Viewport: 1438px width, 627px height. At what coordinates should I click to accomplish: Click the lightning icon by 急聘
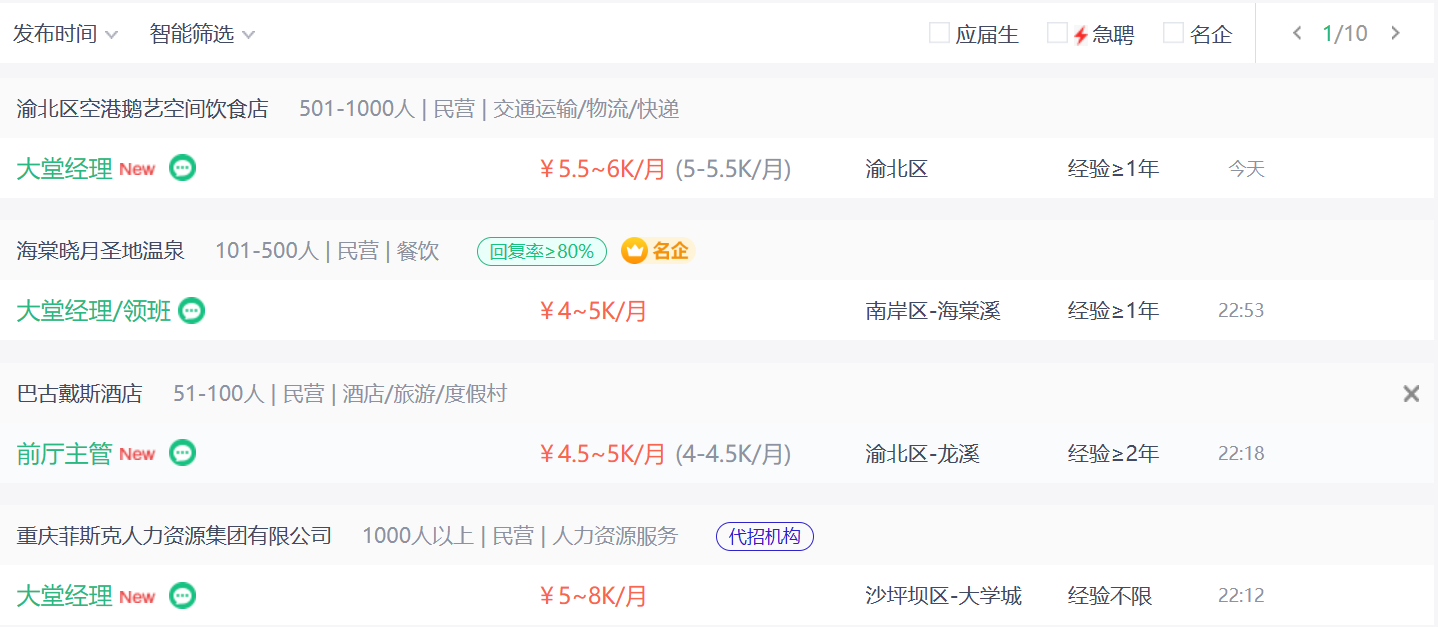tap(1081, 35)
